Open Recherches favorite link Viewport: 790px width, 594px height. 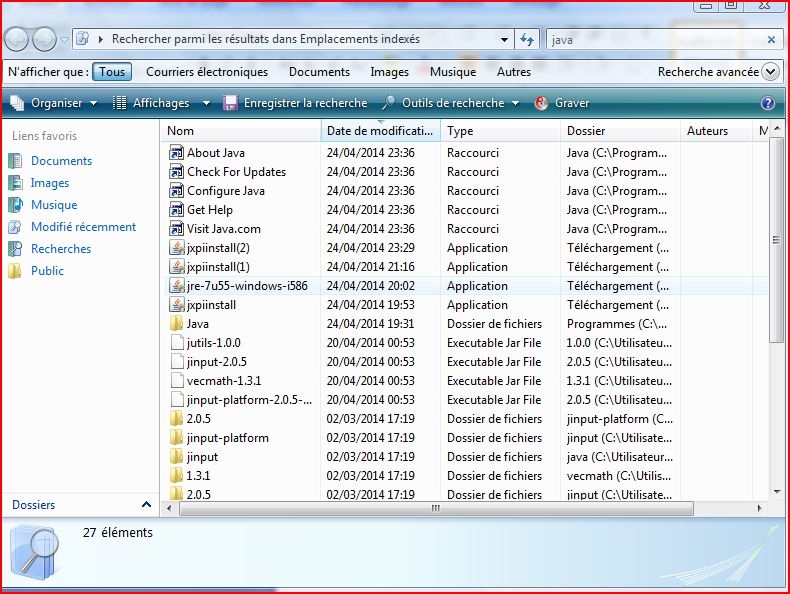pyautogui.click(x=61, y=249)
